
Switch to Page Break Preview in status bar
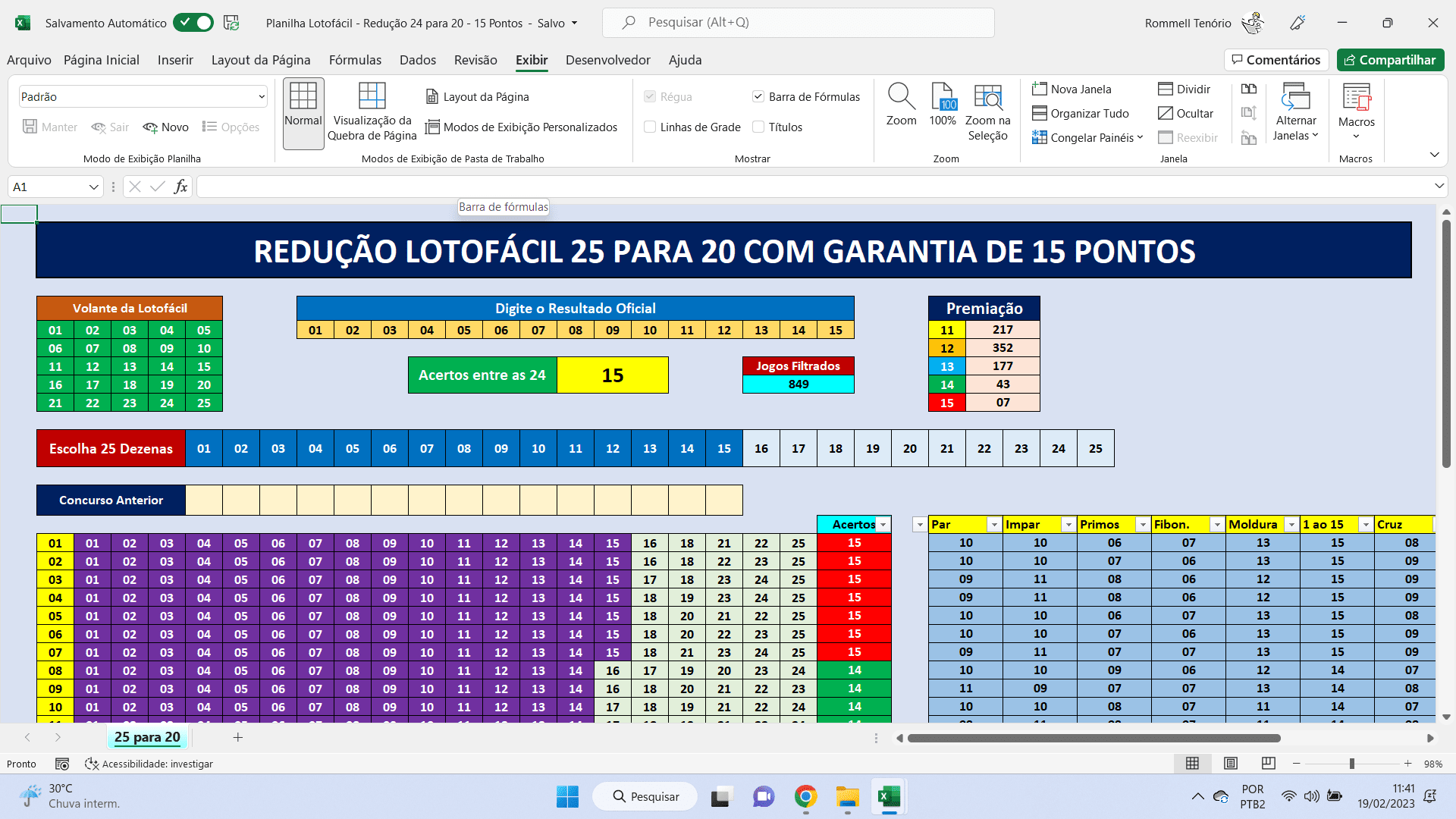[x=1269, y=764]
